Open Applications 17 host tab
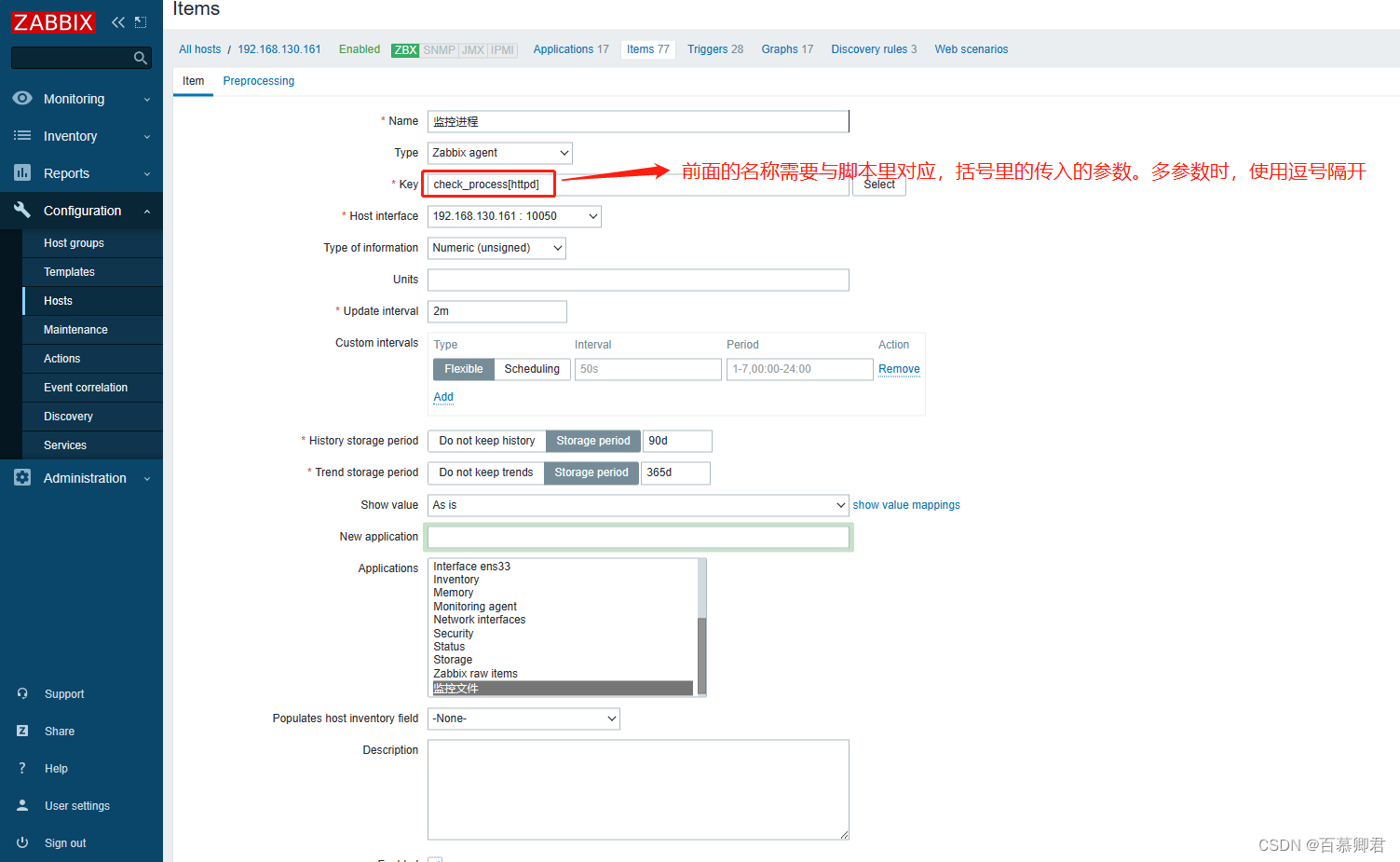The width and height of the screenshot is (1400, 862). click(571, 49)
